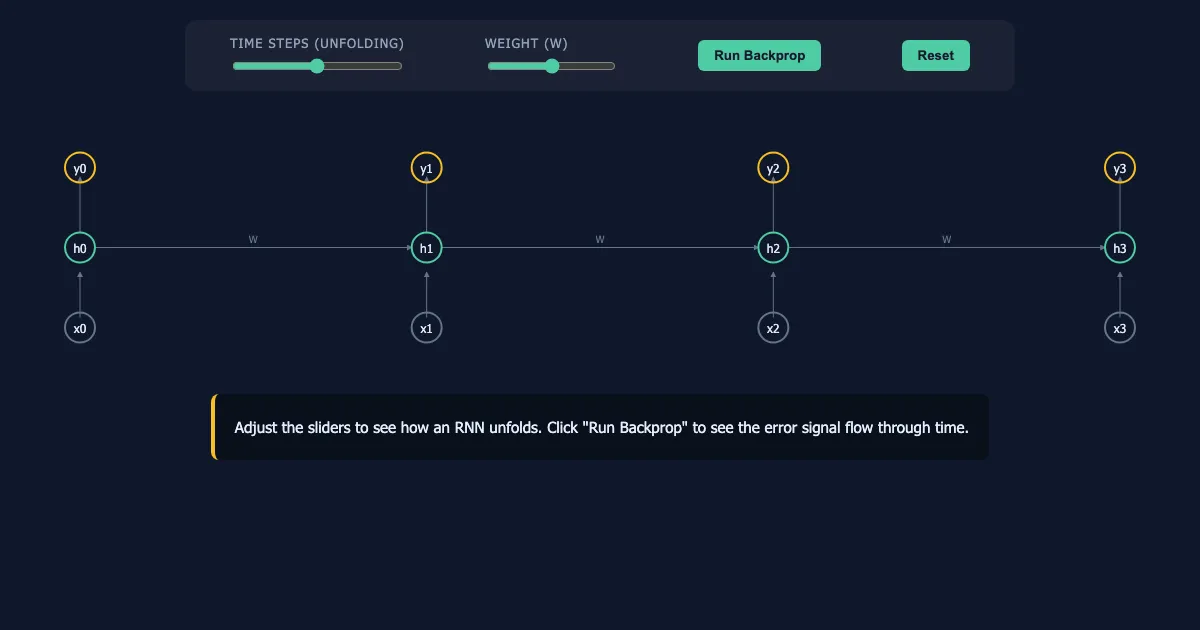Select hidden state node h2
Screen dimensions: 1200x630
tap(773, 248)
